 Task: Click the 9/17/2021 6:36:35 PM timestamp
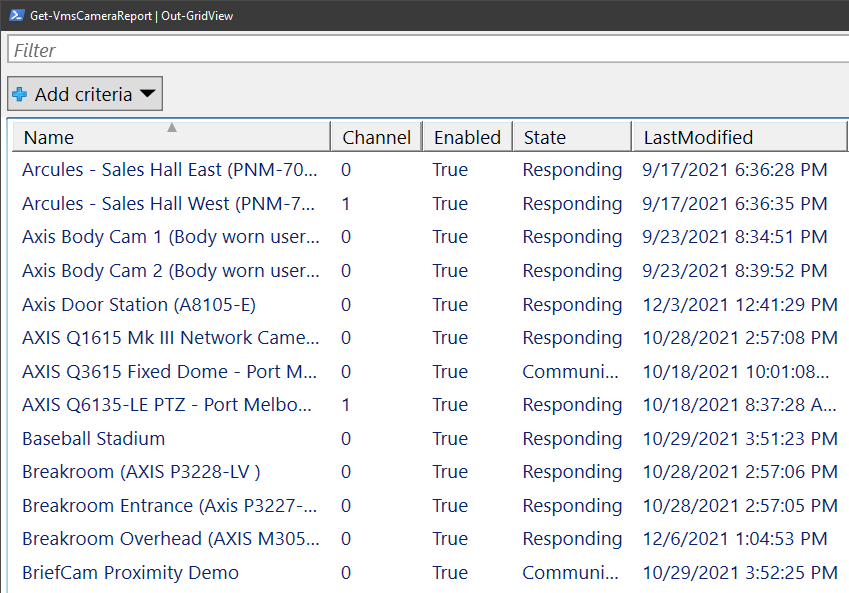[735, 204]
